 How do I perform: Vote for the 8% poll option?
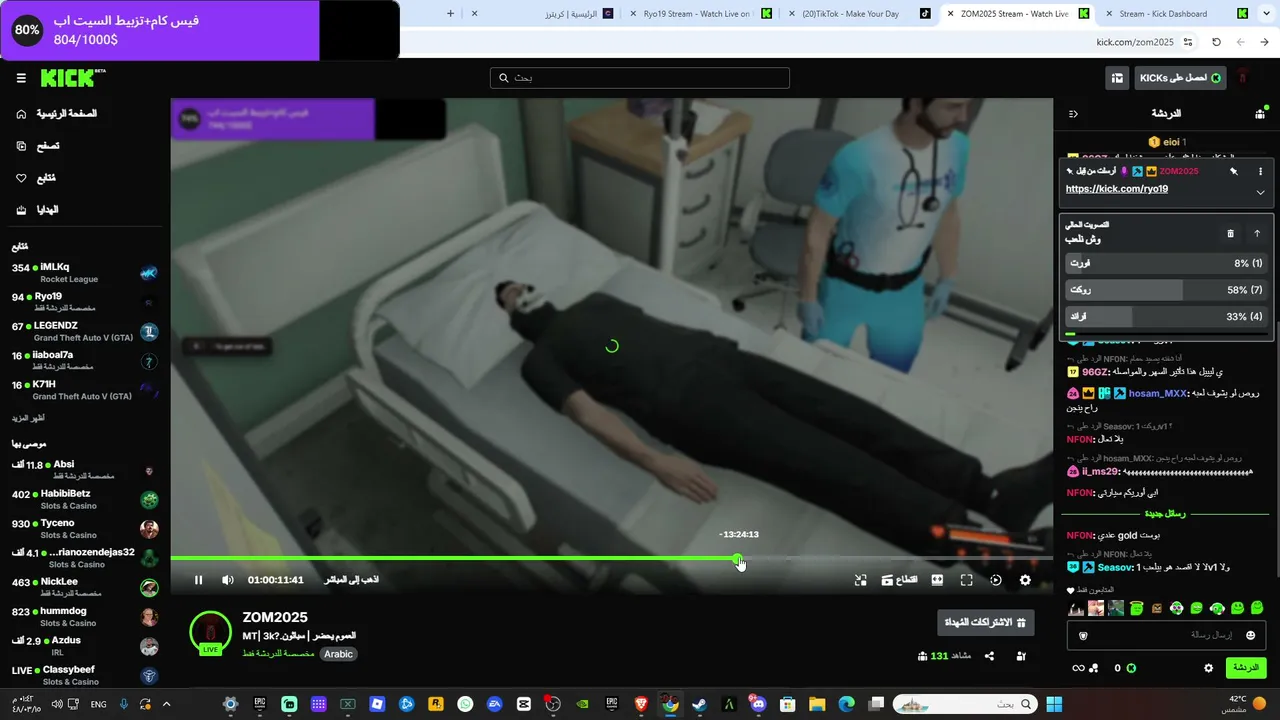(1166, 263)
